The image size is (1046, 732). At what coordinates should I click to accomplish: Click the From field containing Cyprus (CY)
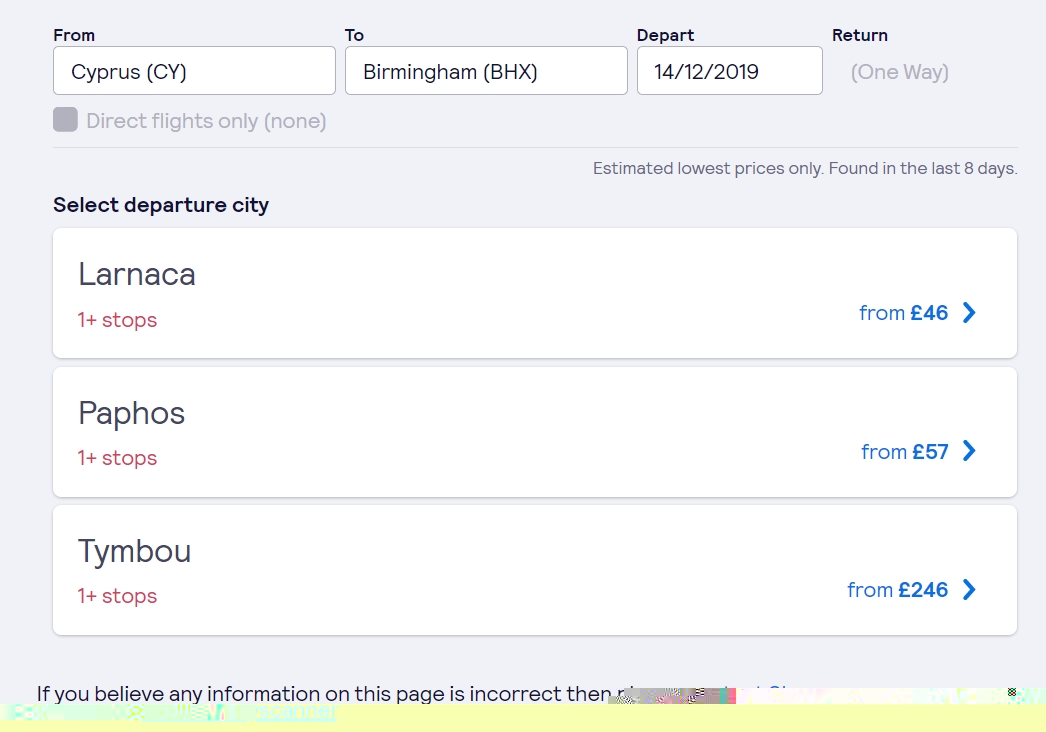coord(194,71)
